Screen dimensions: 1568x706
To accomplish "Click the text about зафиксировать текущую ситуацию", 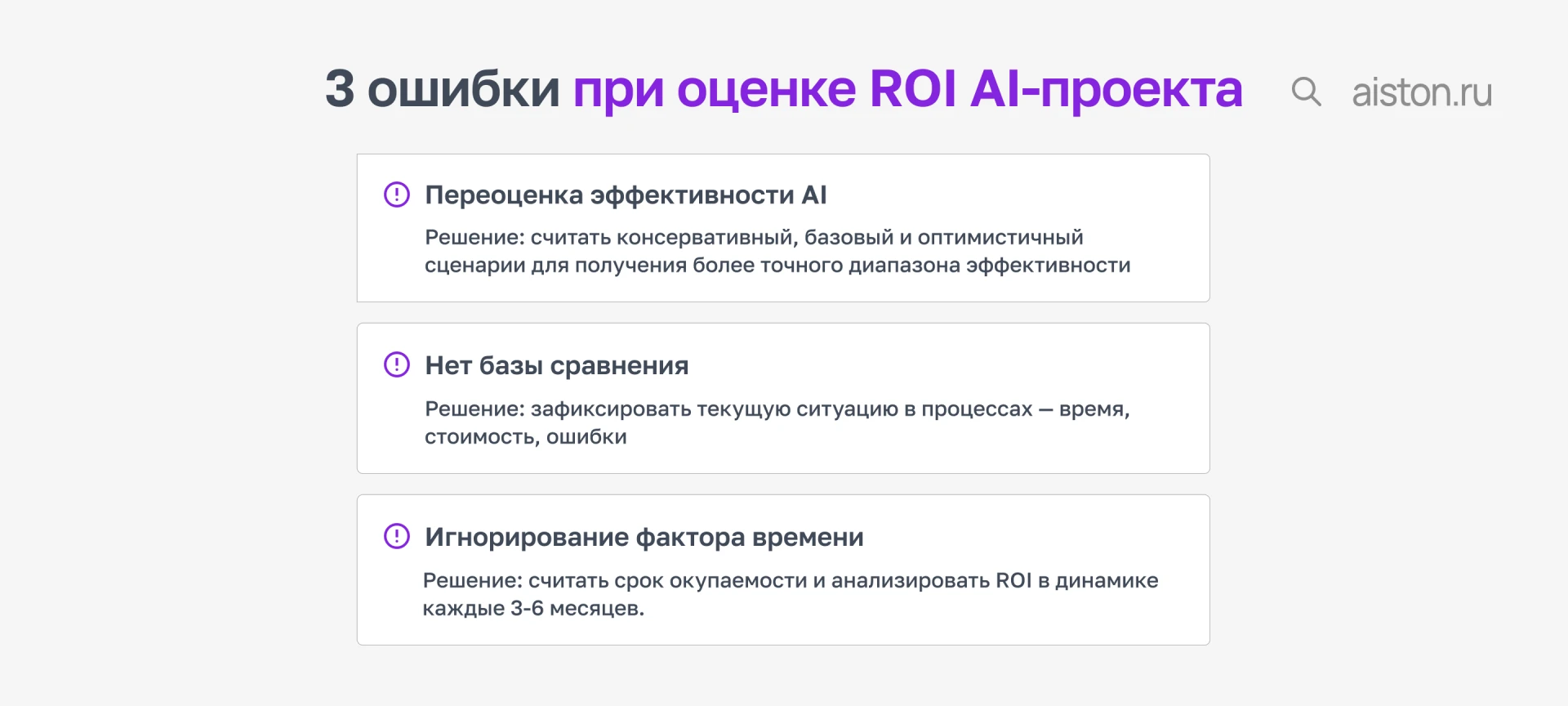I will (x=777, y=422).
